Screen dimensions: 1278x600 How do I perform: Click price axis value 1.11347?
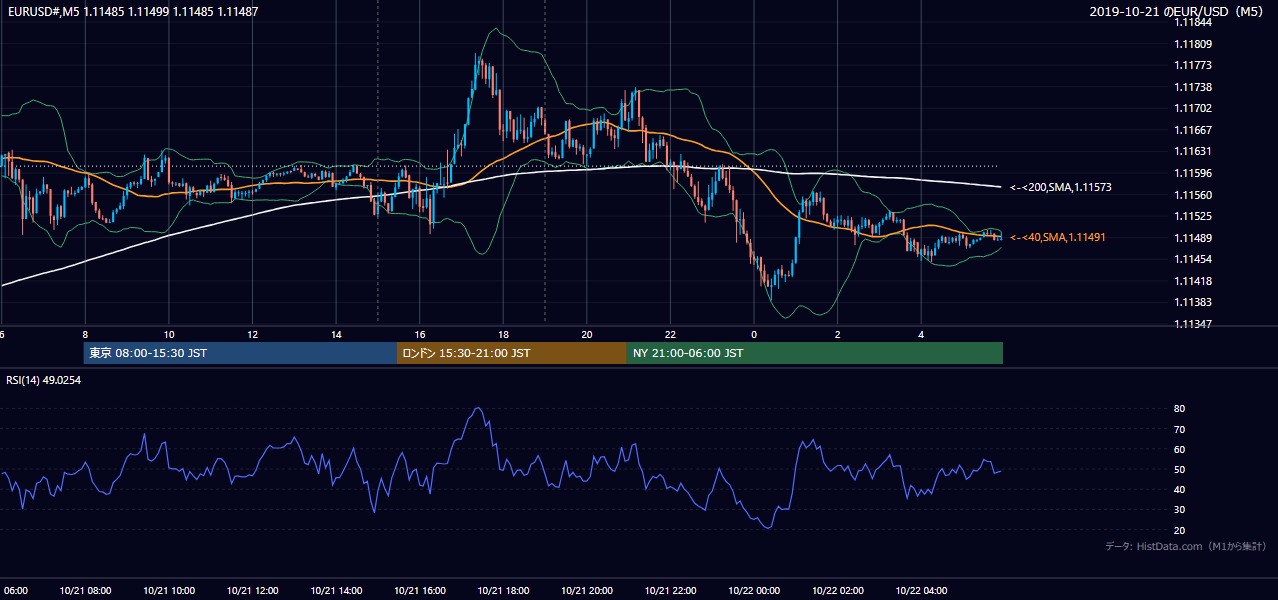[x=1194, y=324]
